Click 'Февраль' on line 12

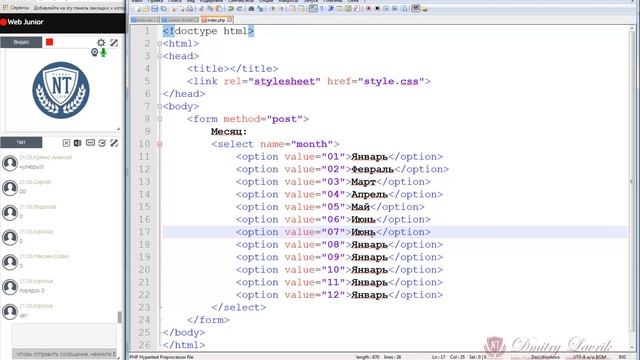click(x=372, y=169)
